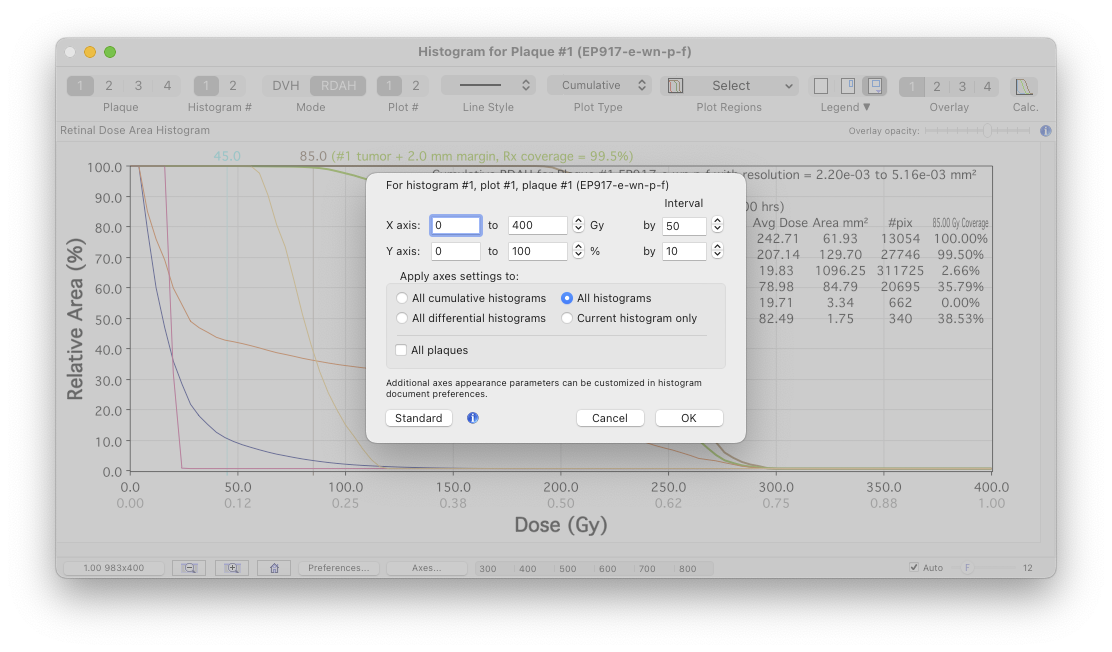Select plaque 3 segment
This screenshot has width=1112, height=652.
tap(138, 86)
